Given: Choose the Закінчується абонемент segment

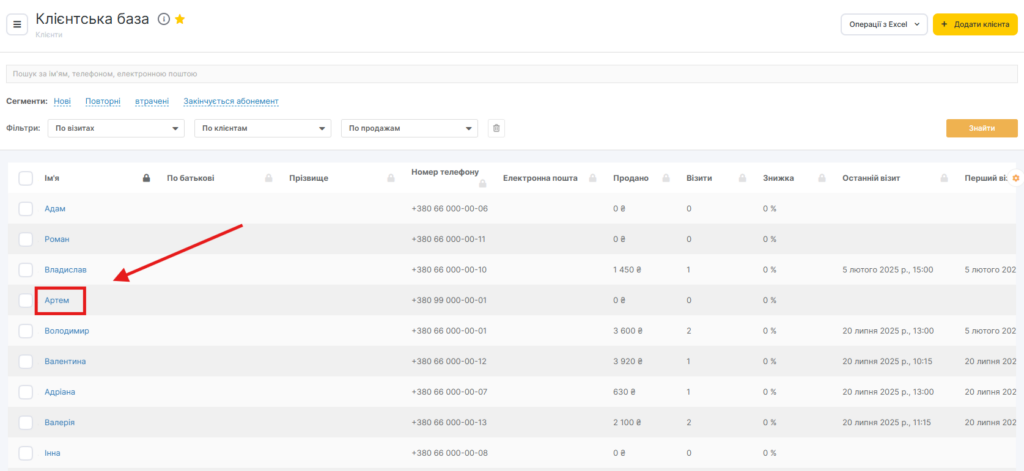Looking at the screenshot, I should point(231,101).
